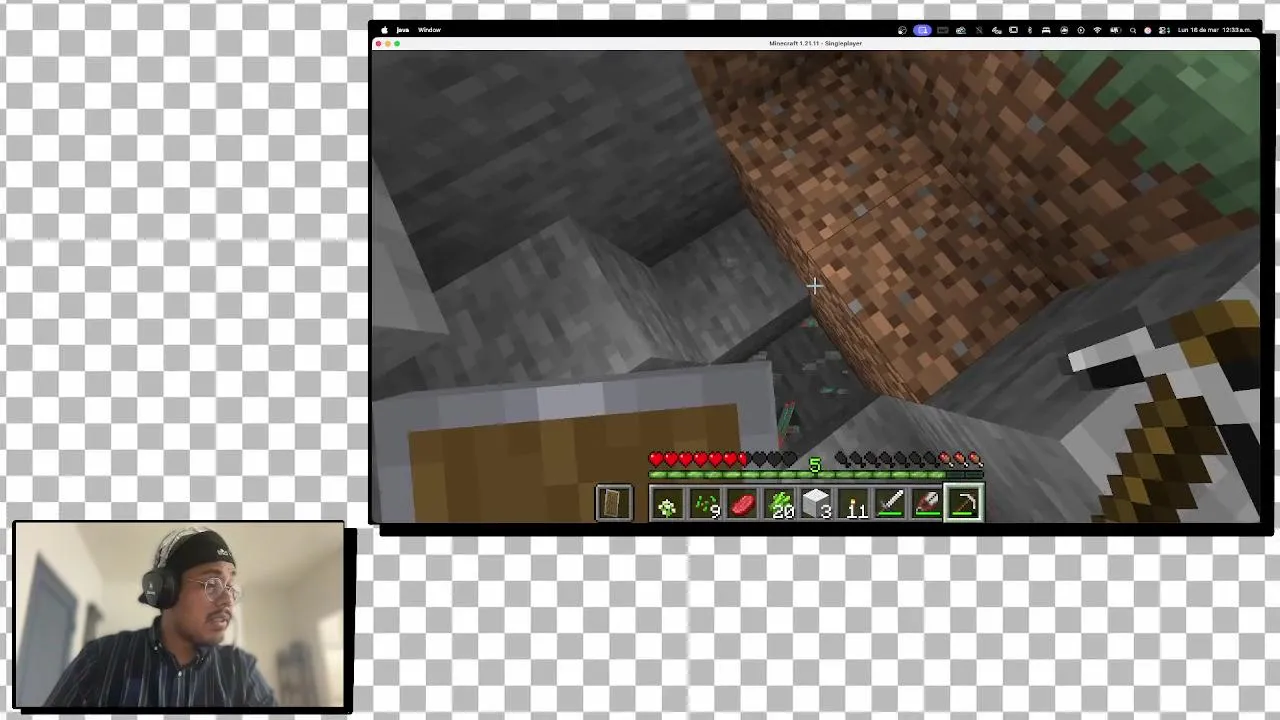Minimize the Minecraft window with yellow button
The width and height of the screenshot is (1280, 720).
click(x=388, y=44)
